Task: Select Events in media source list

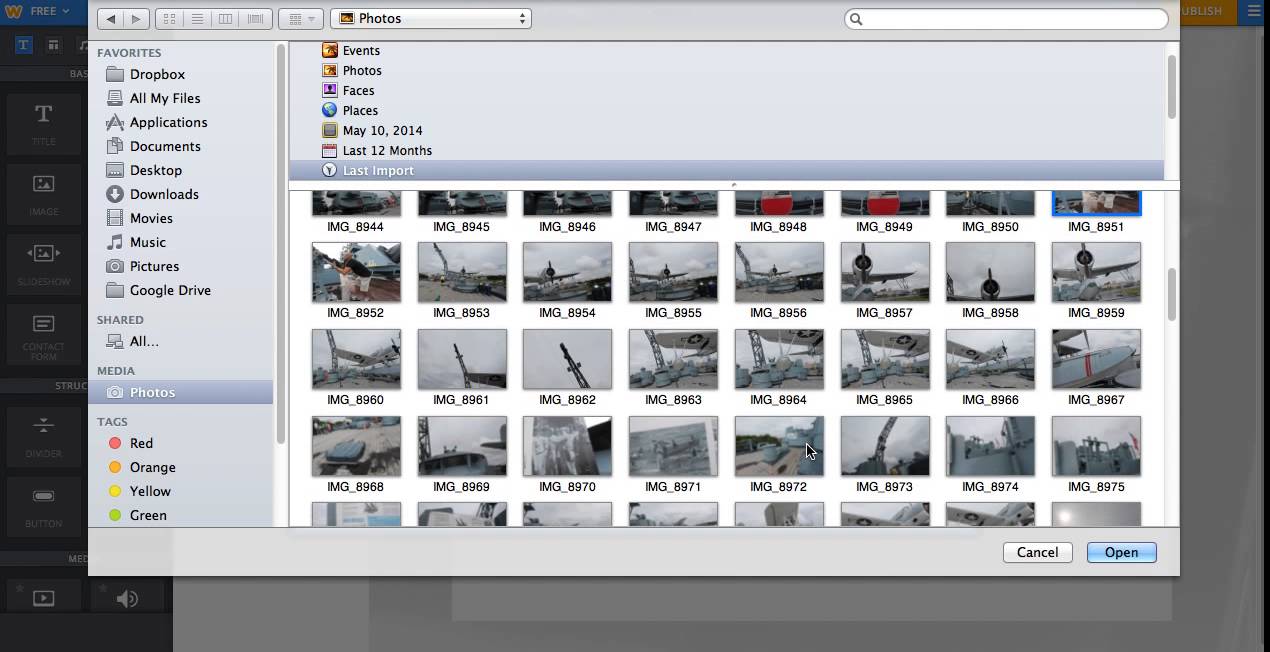Action: click(x=361, y=50)
